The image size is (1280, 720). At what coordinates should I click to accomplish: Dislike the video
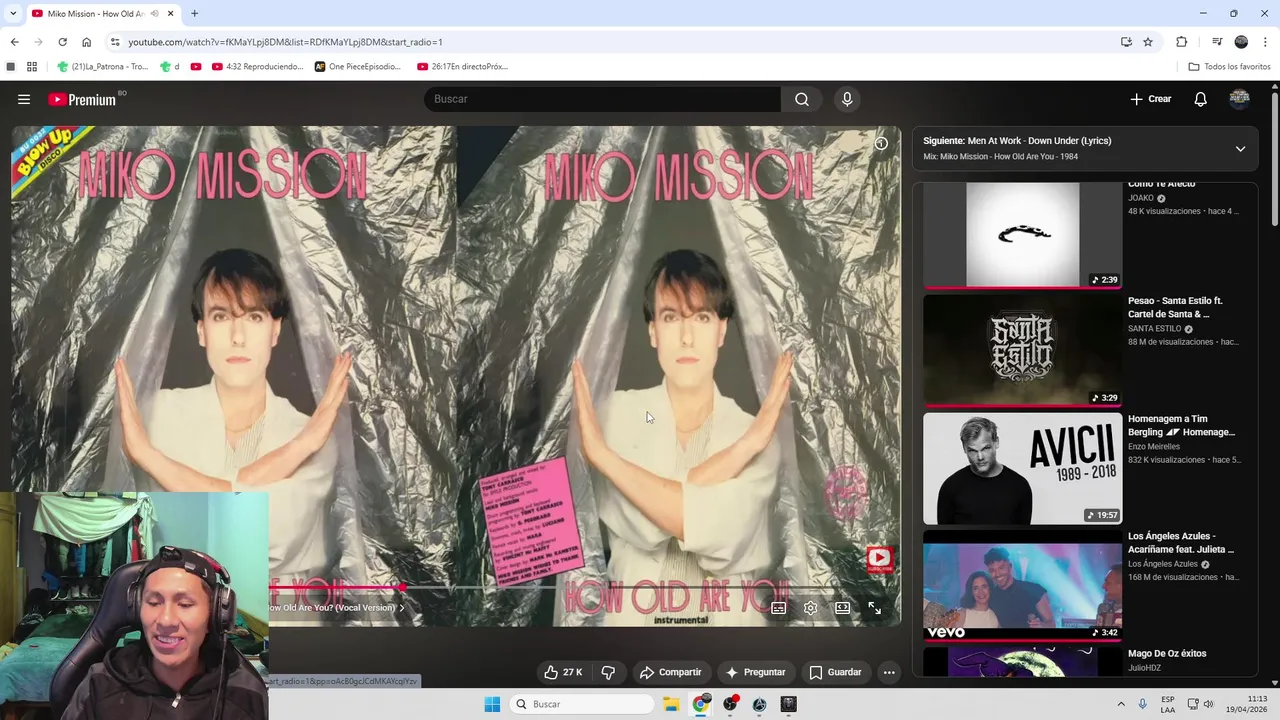(x=608, y=672)
